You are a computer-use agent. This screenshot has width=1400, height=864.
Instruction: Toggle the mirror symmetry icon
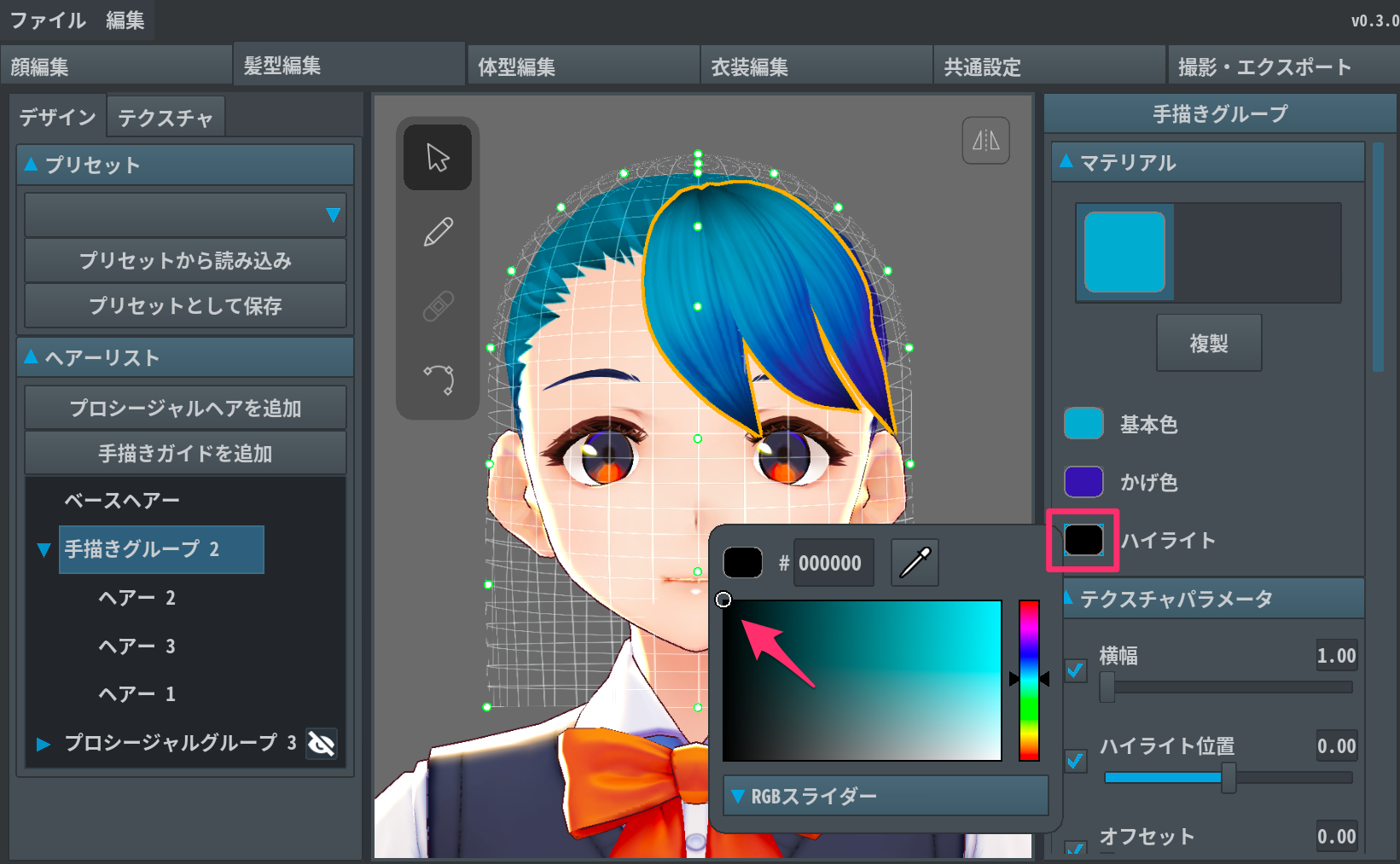coord(985,140)
